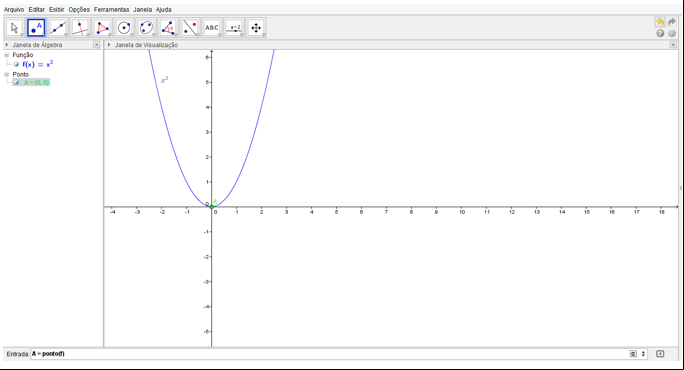Select the Move arrow tool
684x370 pixels.
[x=14, y=28]
